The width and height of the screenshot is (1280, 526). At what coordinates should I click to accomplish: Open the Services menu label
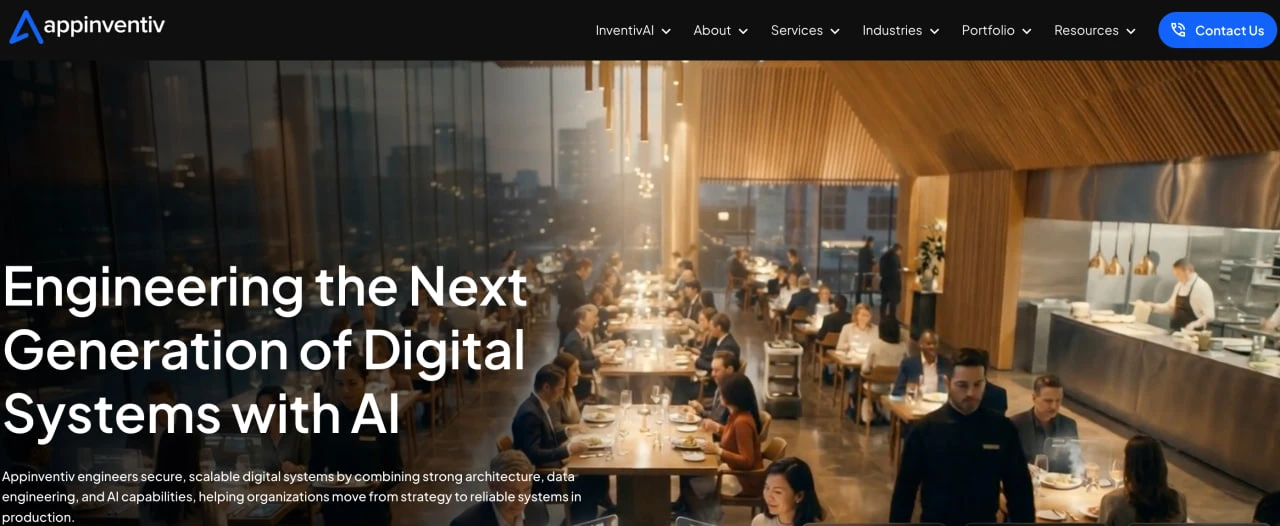click(797, 30)
